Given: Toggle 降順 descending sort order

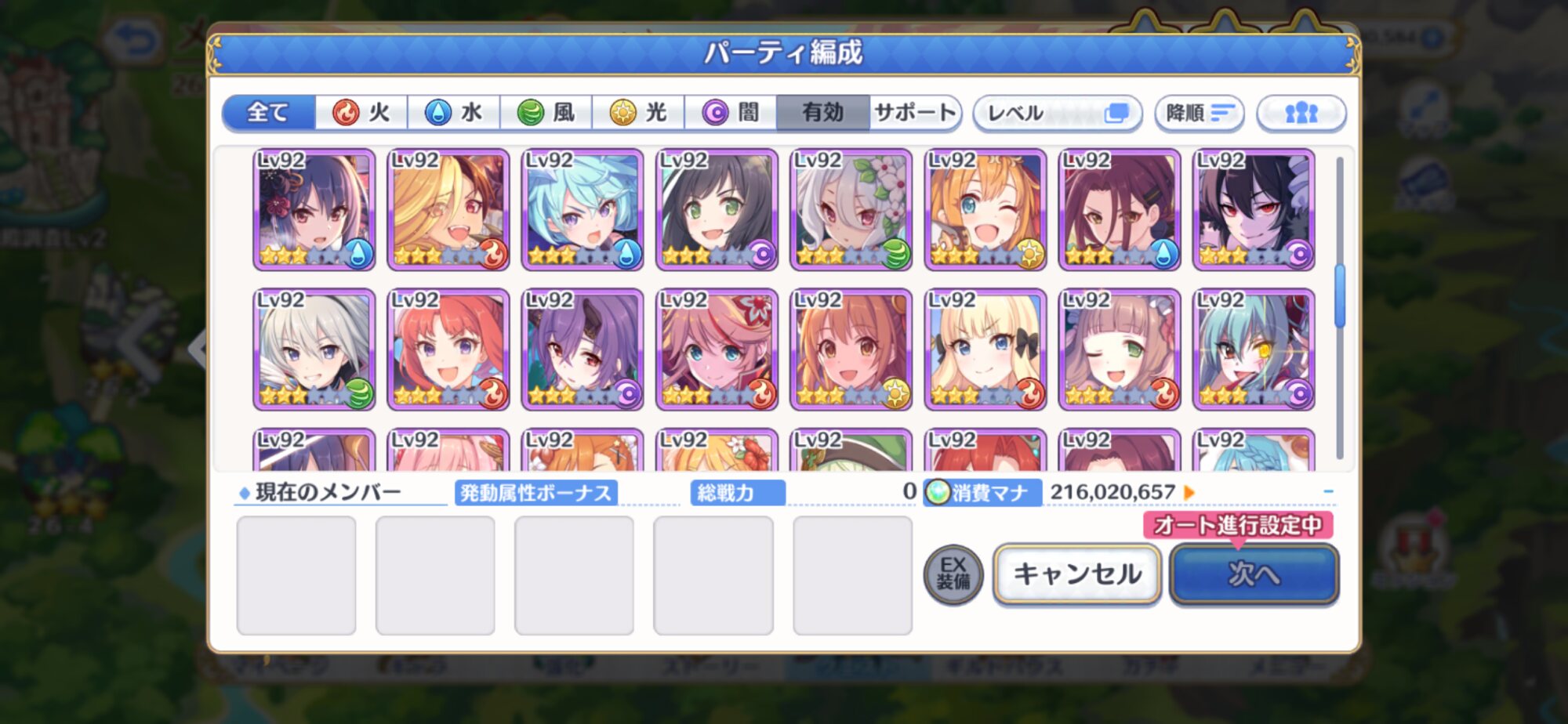Looking at the screenshot, I should click(1200, 113).
